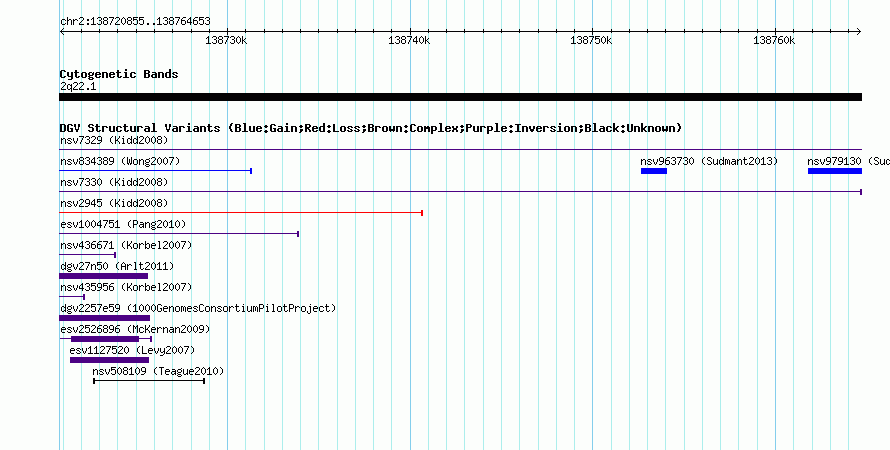Click the thick purple dgv2257e59 bar
Image resolution: width=890 pixels, height=450 pixels.
point(104,318)
